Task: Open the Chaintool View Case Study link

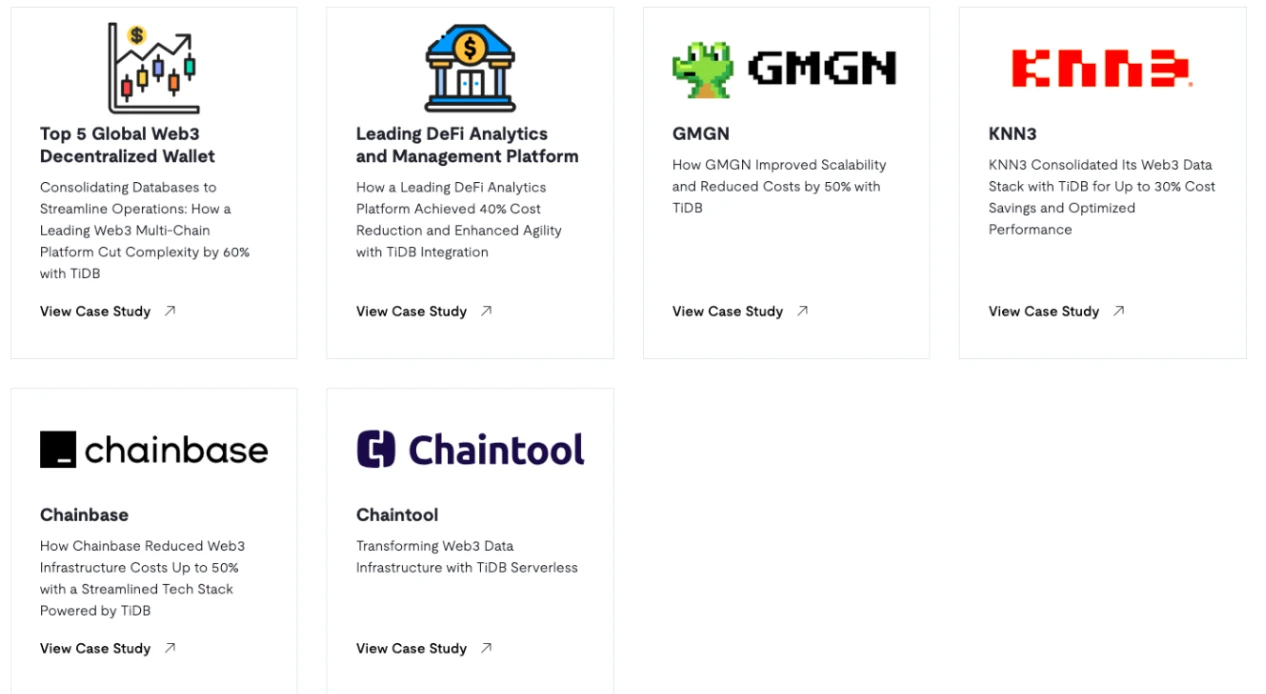Action: (x=424, y=648)
